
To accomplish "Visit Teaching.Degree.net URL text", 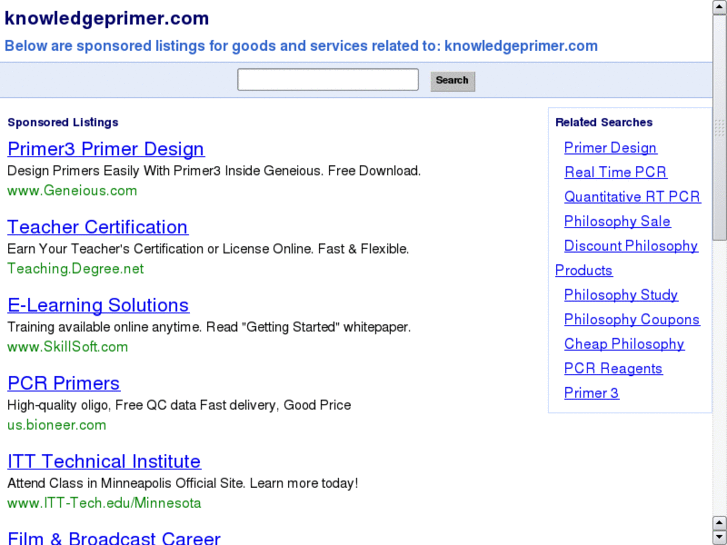I will [76, 269].
